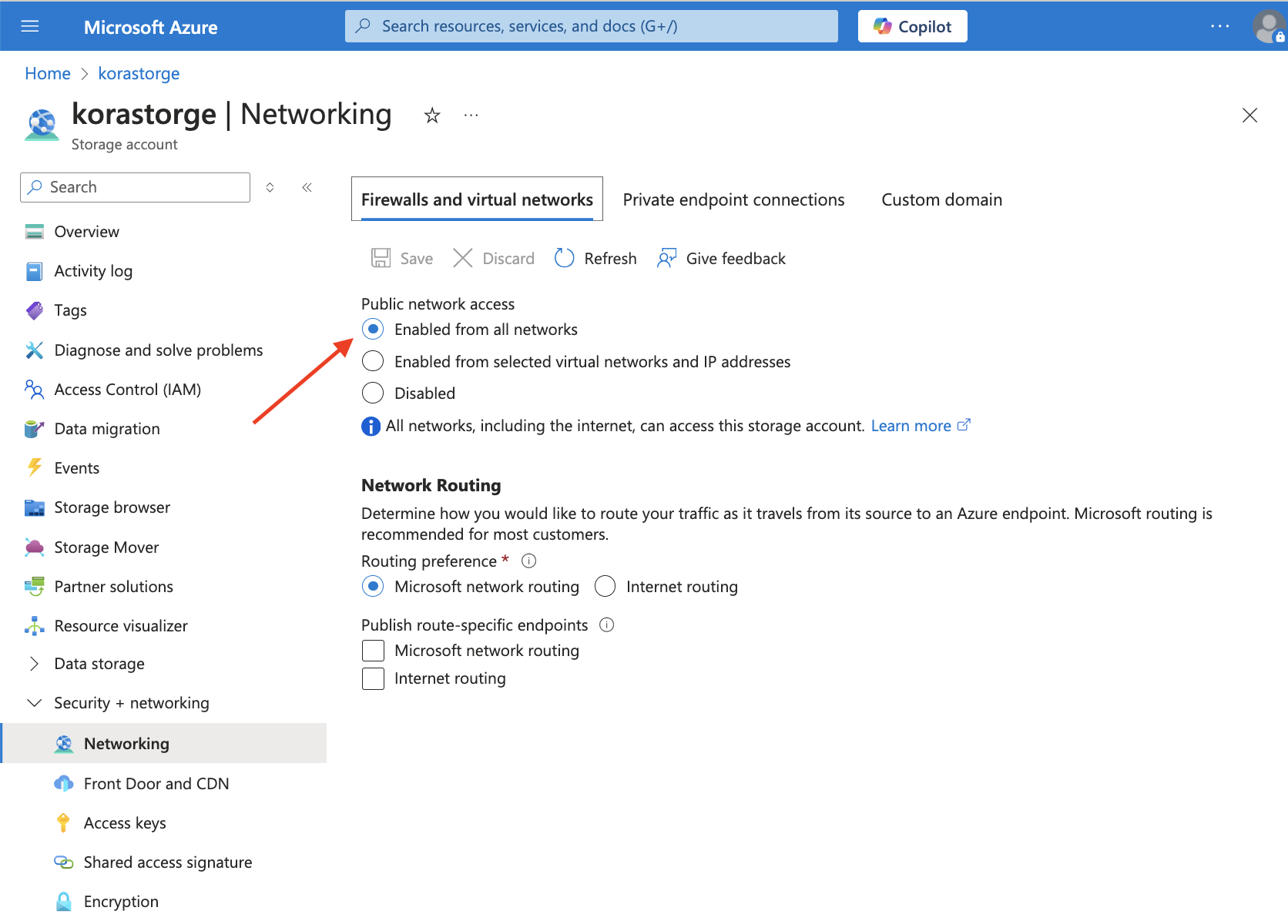Select the Disabled radio option
Image resolution: width=1288 pixels, height=924 pixels.
tap(373, 393)
